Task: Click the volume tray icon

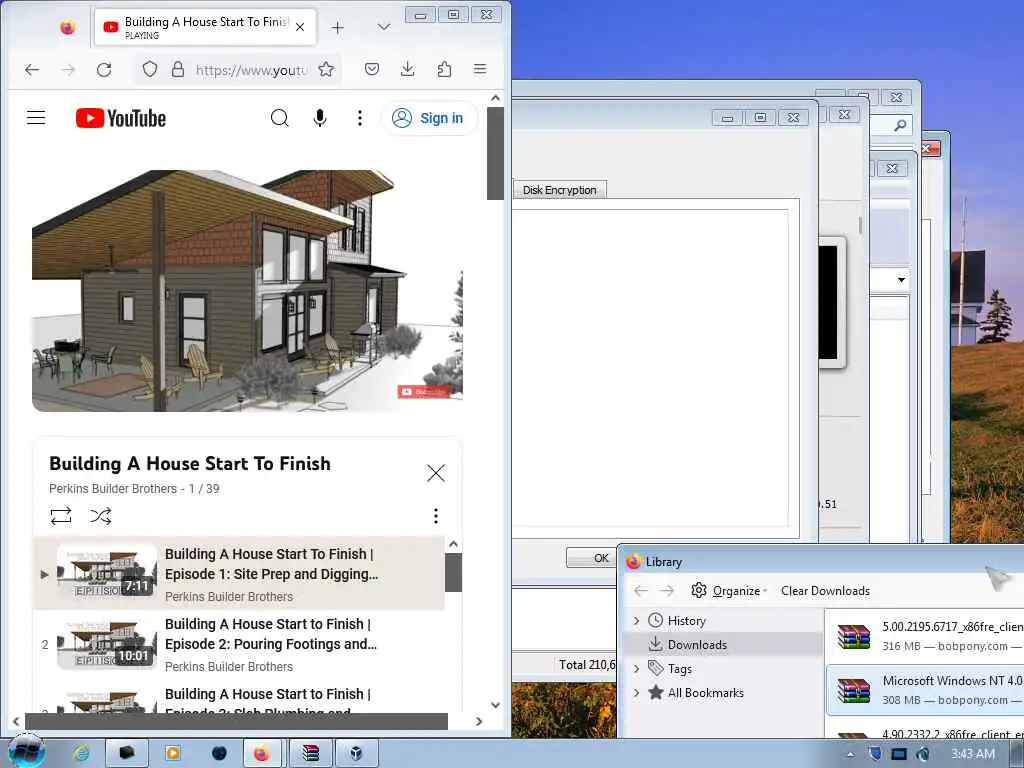Action: (923, 754)
